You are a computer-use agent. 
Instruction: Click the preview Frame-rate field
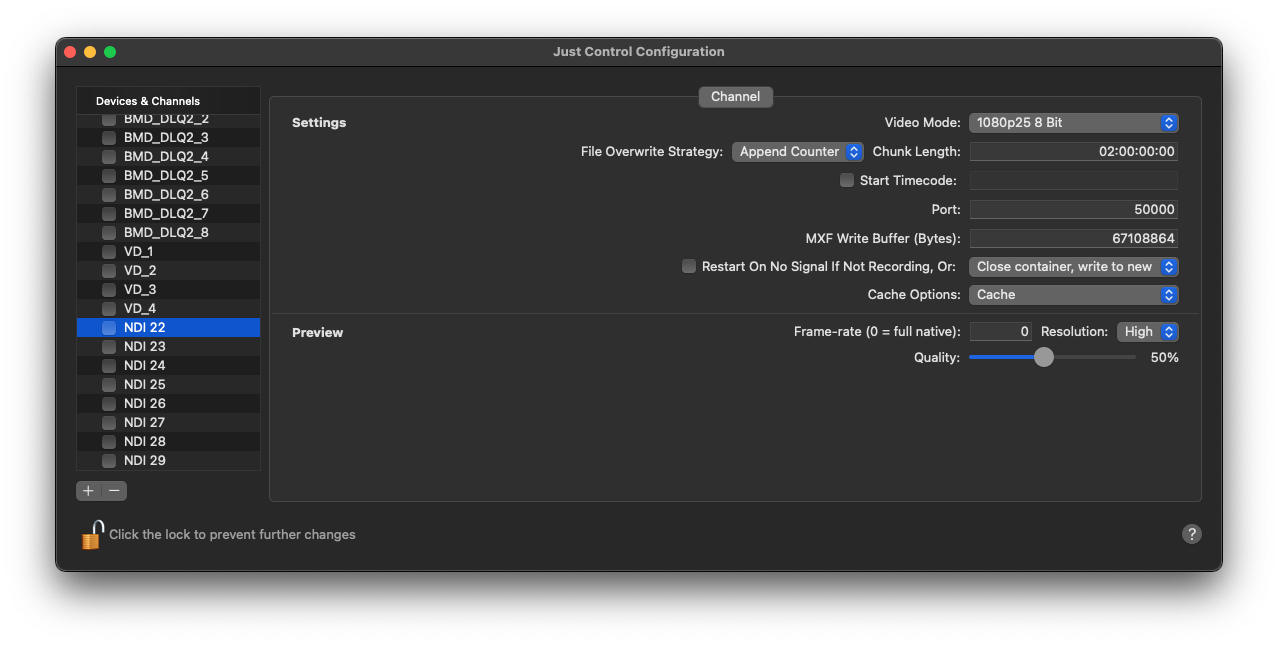(x=1001, y=332)
